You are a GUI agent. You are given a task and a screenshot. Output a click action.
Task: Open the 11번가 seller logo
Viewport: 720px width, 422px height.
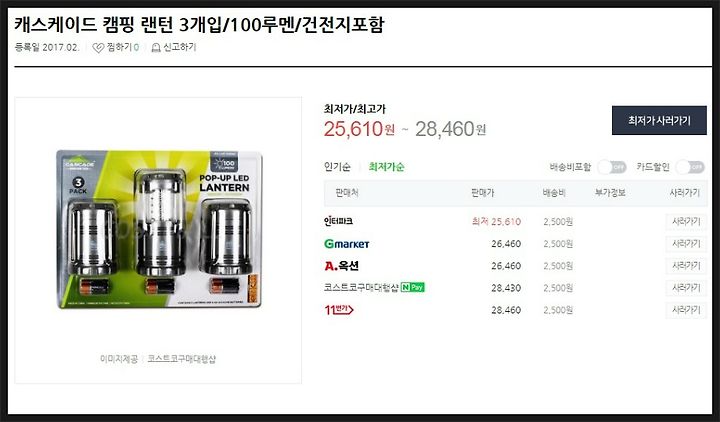(x=339, y=310)
